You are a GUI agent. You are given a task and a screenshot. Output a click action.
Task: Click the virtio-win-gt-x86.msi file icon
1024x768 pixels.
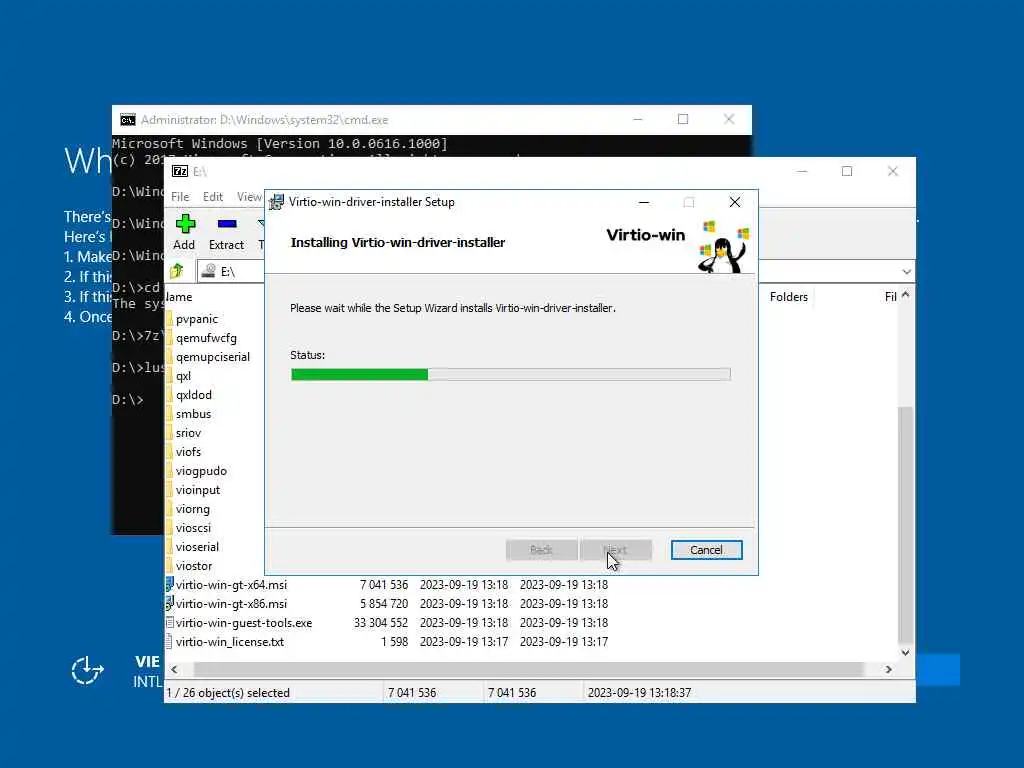[x=170, y=603]
